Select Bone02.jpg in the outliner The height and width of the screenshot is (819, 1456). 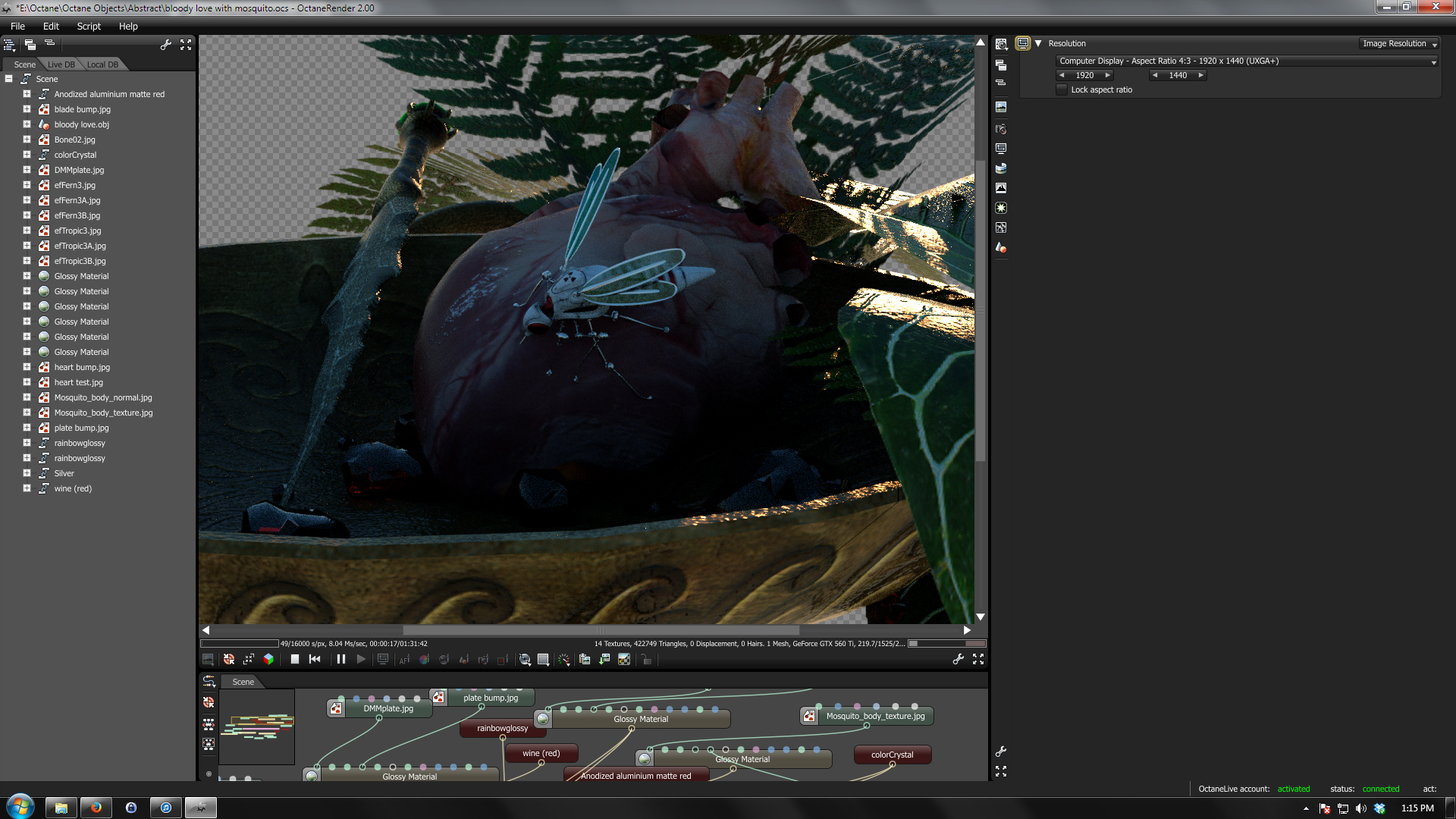coord(74,140)
